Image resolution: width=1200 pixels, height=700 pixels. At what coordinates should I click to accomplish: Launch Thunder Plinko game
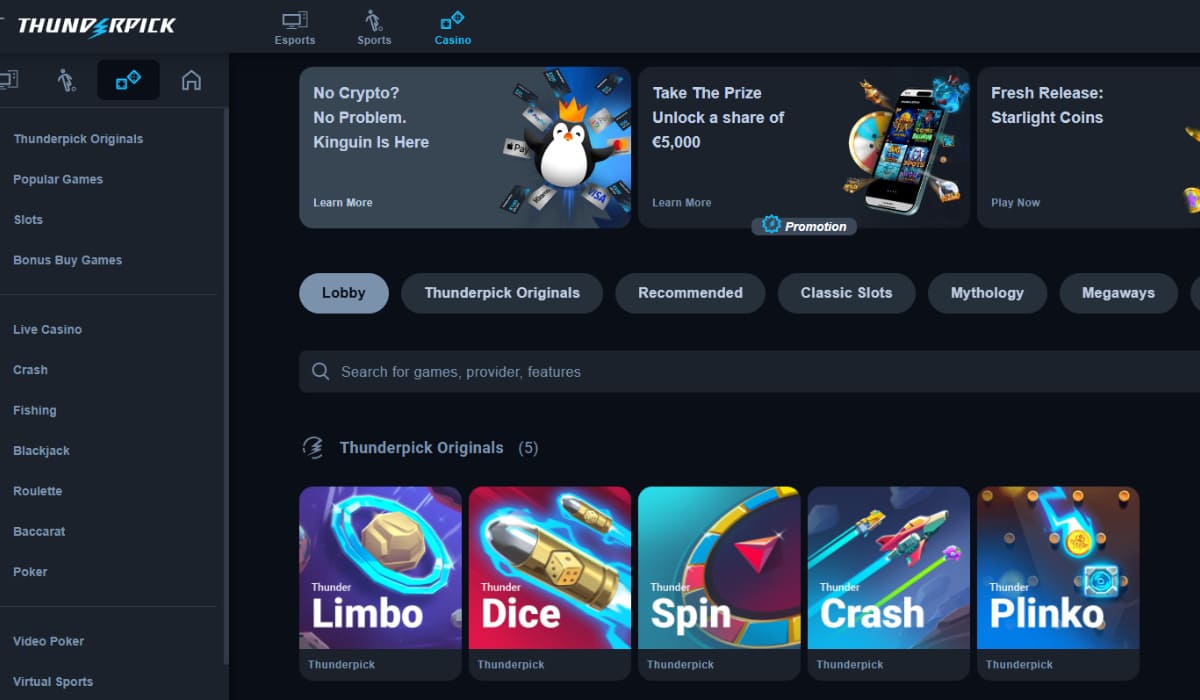point(1058,568)
